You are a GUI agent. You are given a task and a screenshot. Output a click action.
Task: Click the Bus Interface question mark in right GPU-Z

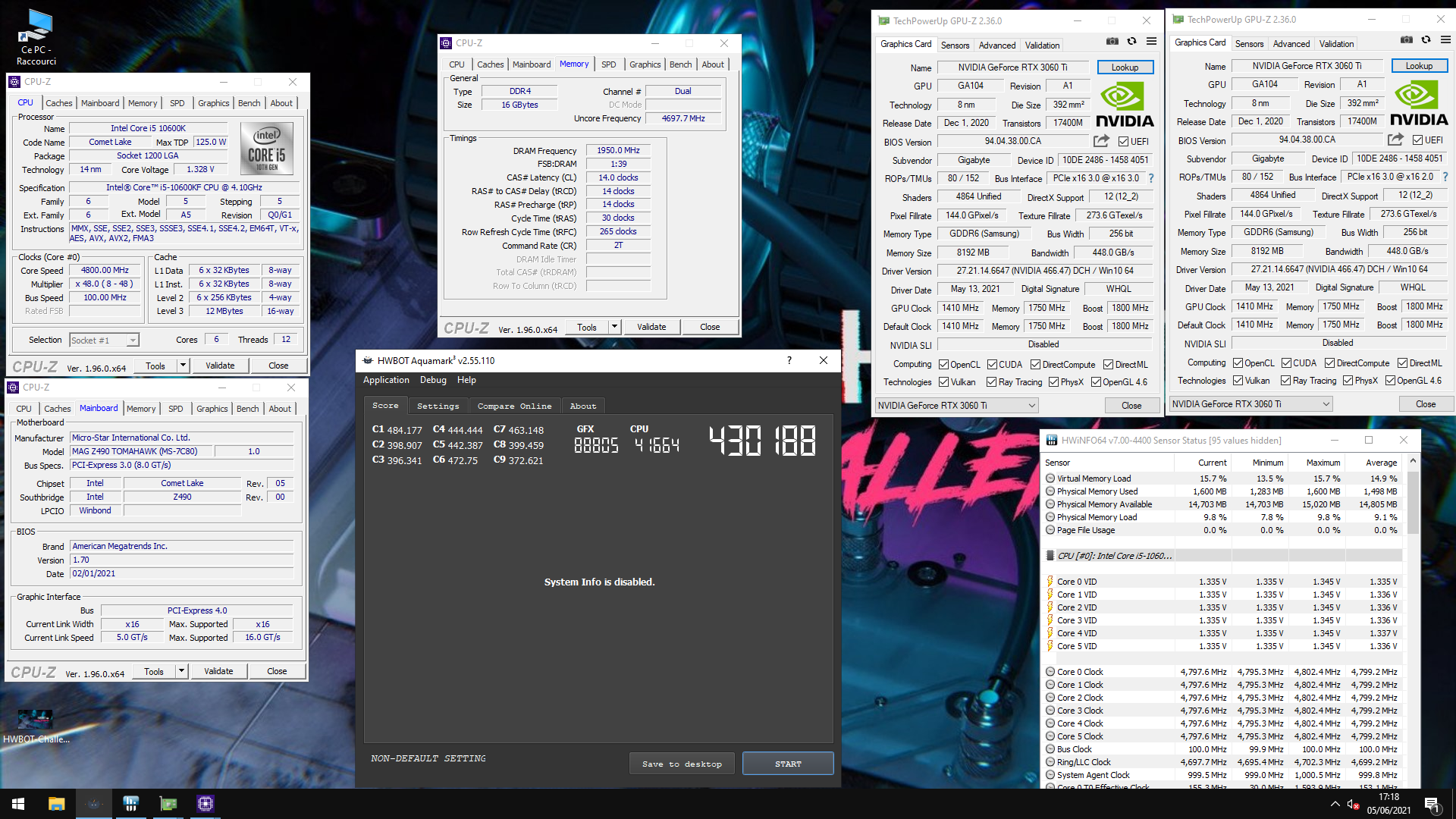pyautogui.click(x=1445, y=177)
